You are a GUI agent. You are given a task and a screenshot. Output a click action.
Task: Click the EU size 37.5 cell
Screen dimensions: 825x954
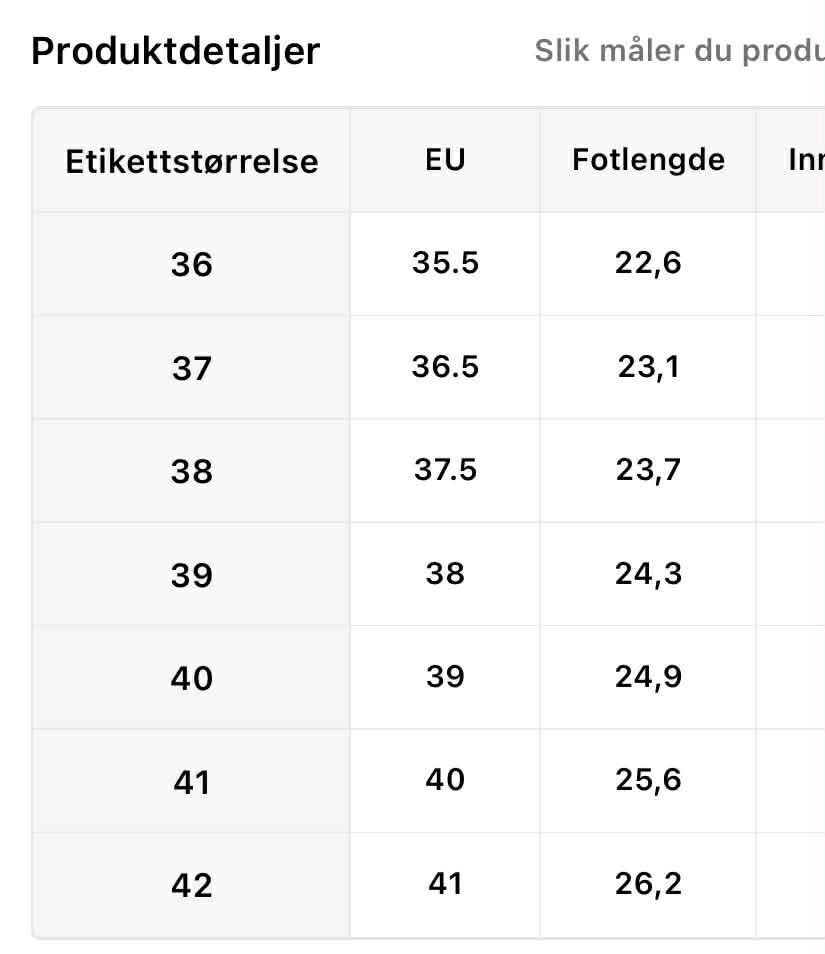click(445, 470)
